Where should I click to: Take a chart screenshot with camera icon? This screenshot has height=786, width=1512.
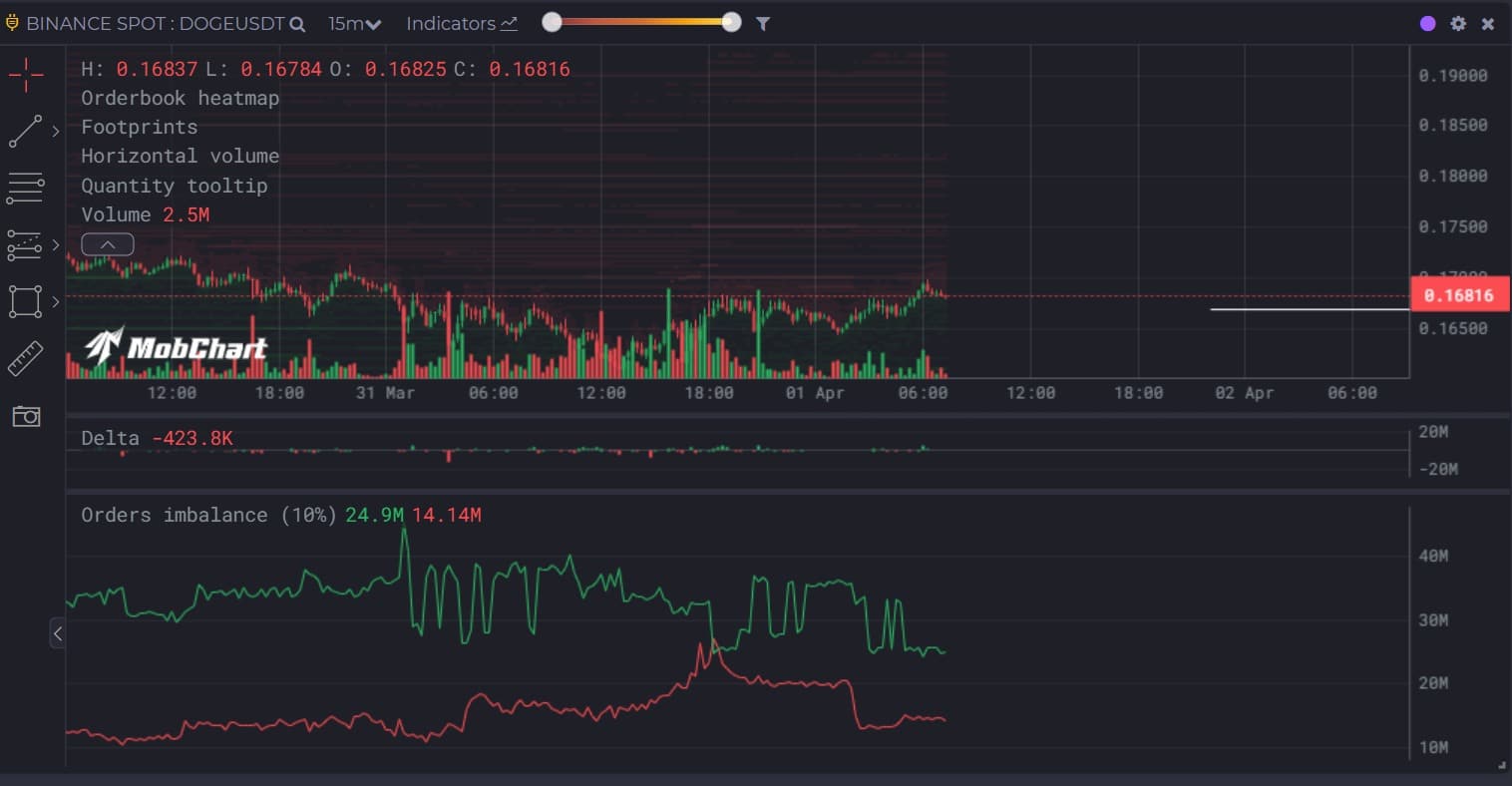(x=26, y=416)
